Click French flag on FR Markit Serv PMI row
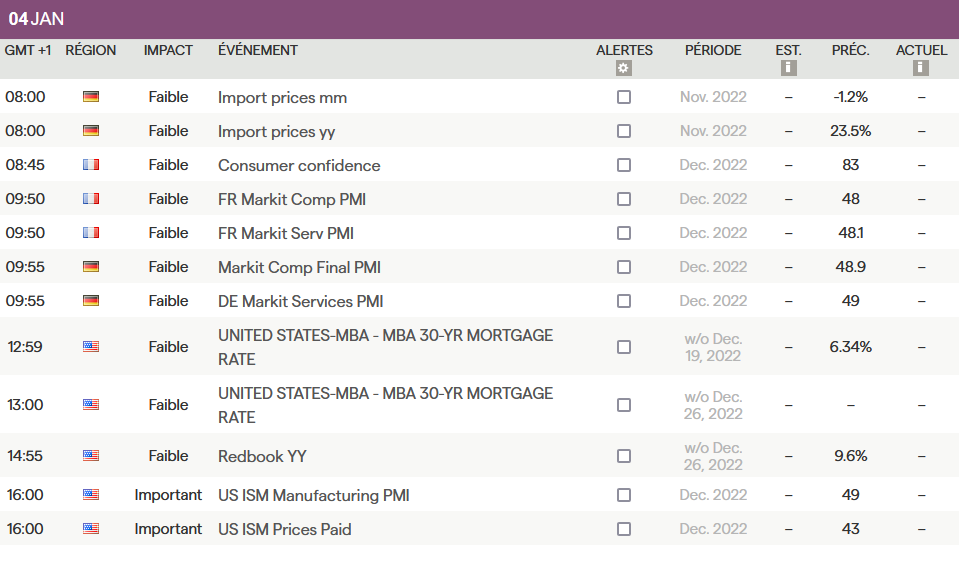This screenshot has width=963, height=562. 91,233
